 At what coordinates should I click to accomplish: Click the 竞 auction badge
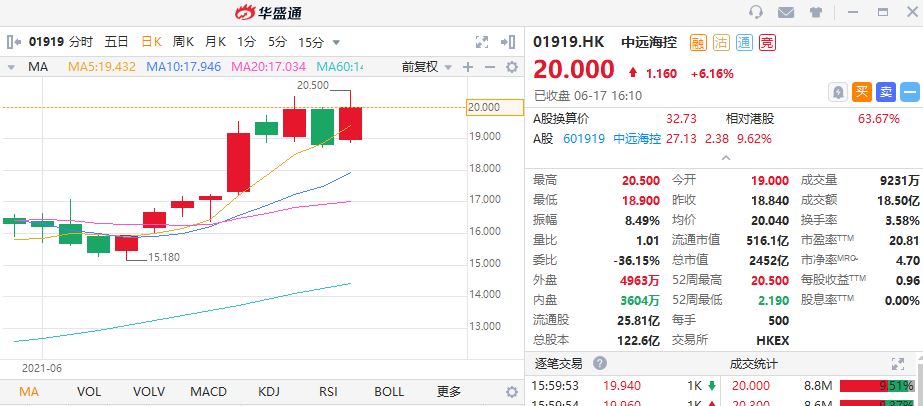coord(767,42)
